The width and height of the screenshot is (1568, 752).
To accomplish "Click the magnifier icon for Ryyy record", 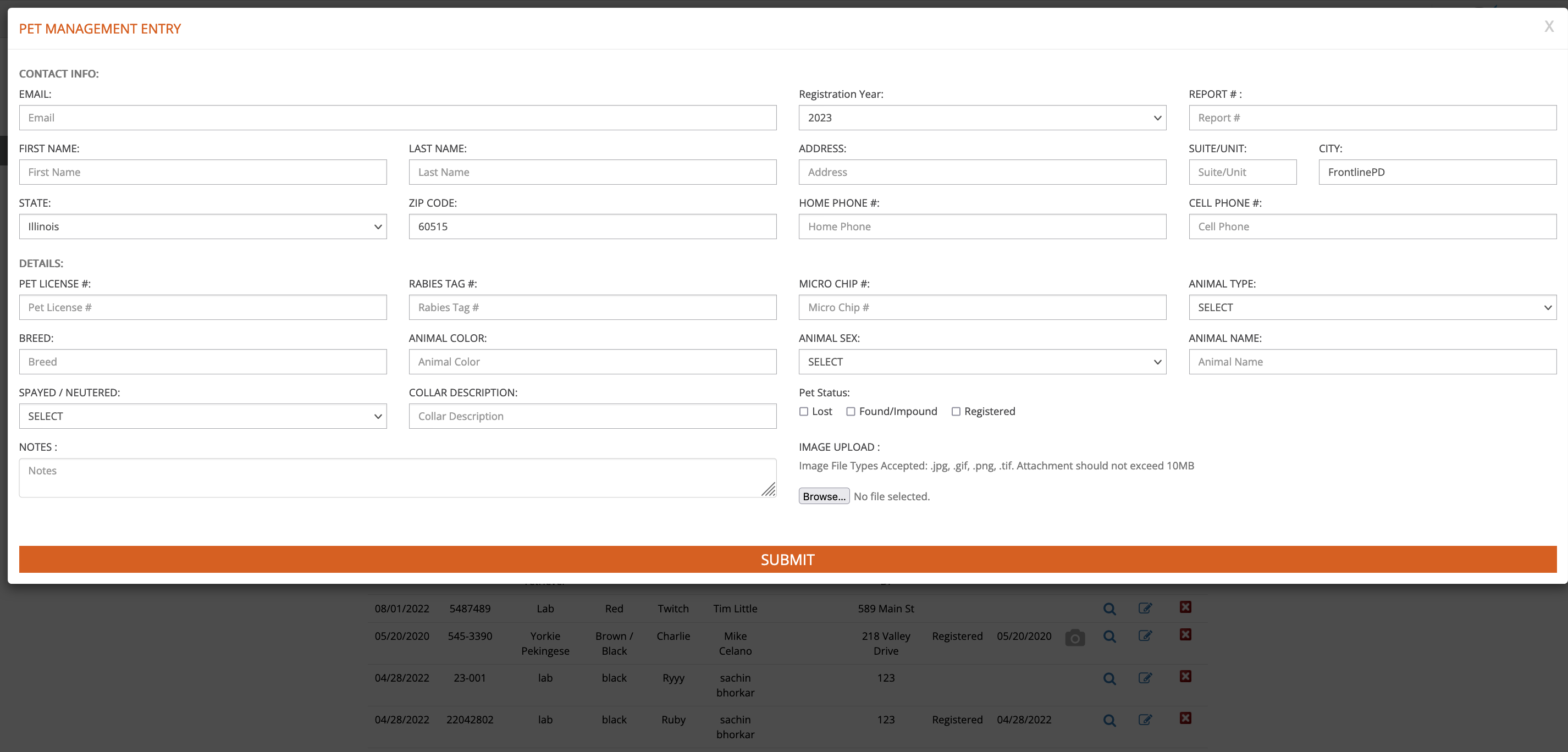I will coord(1109,678).
